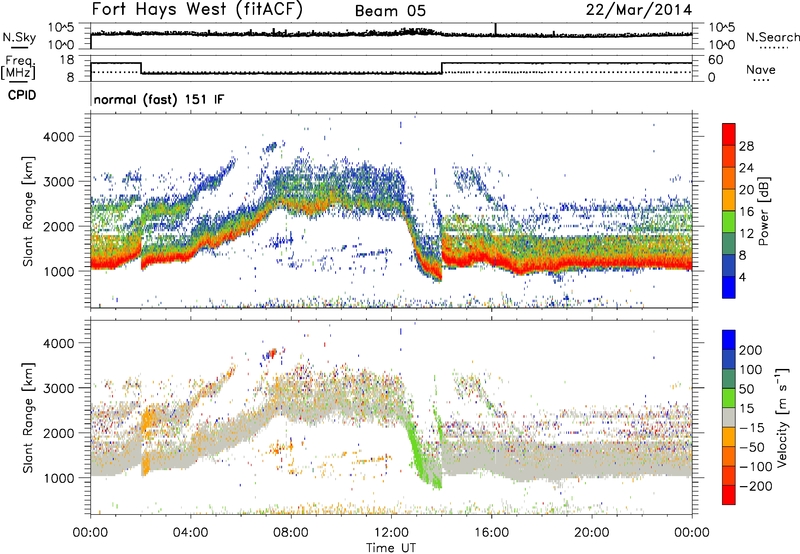Click the 'Beam 05' label
This screenshot has height=554, width=800.
[390, 11]
